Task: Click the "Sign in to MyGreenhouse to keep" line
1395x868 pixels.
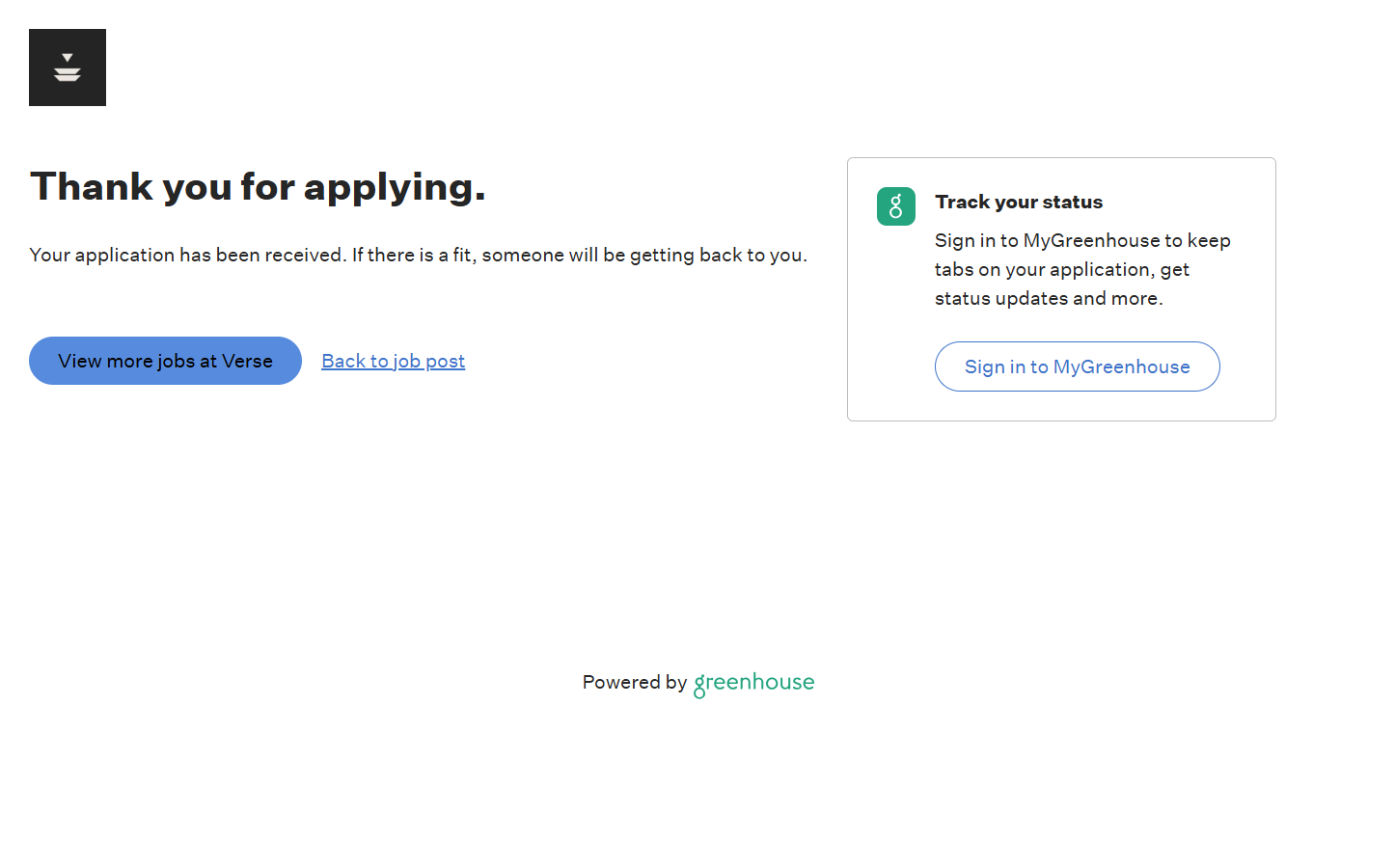Action: (x=1082, y=240)
